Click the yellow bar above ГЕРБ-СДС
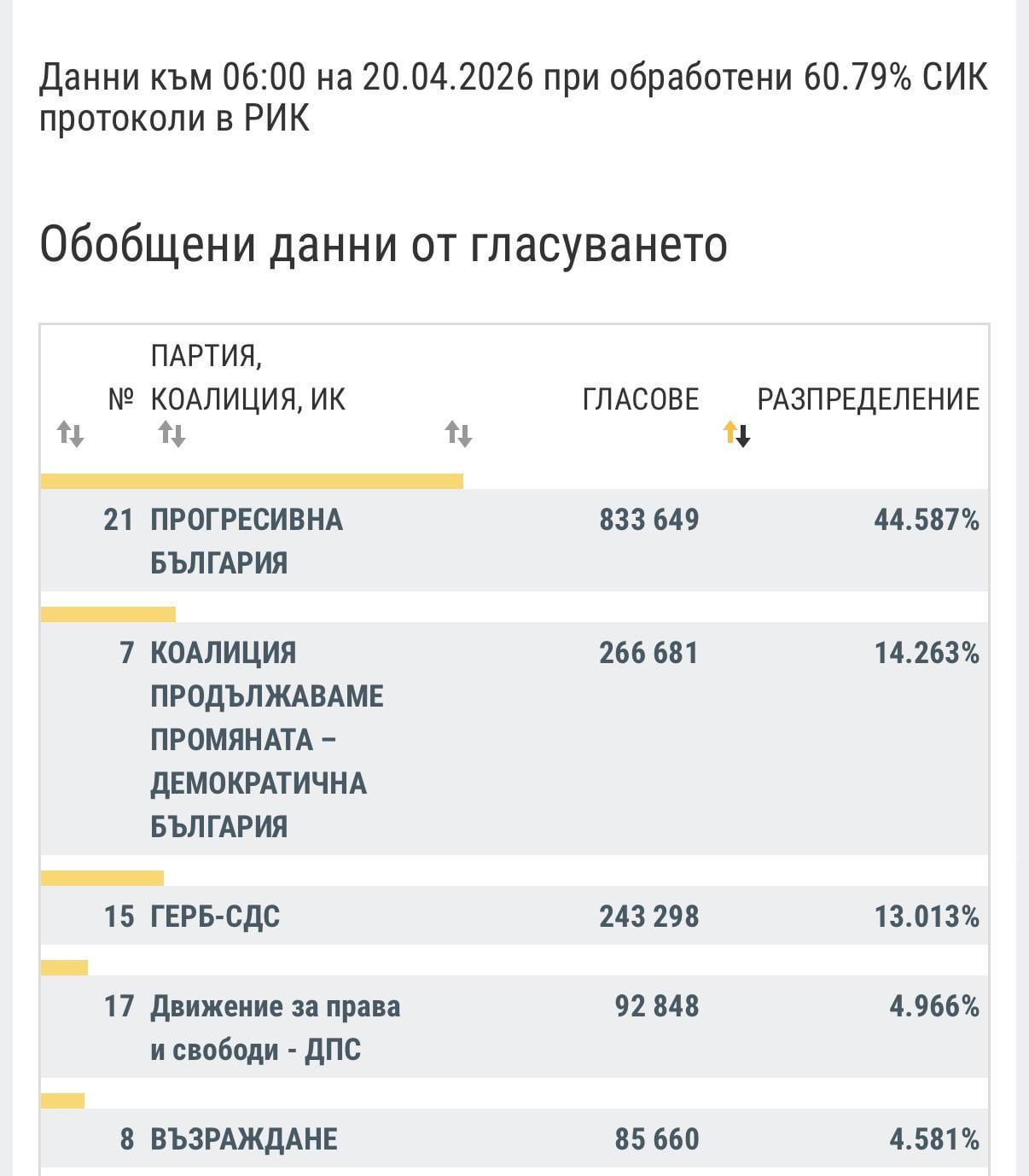Image resolution: width=1029 pixels, height=1176 pixels. pyautogui.click(x=102, y=878)
